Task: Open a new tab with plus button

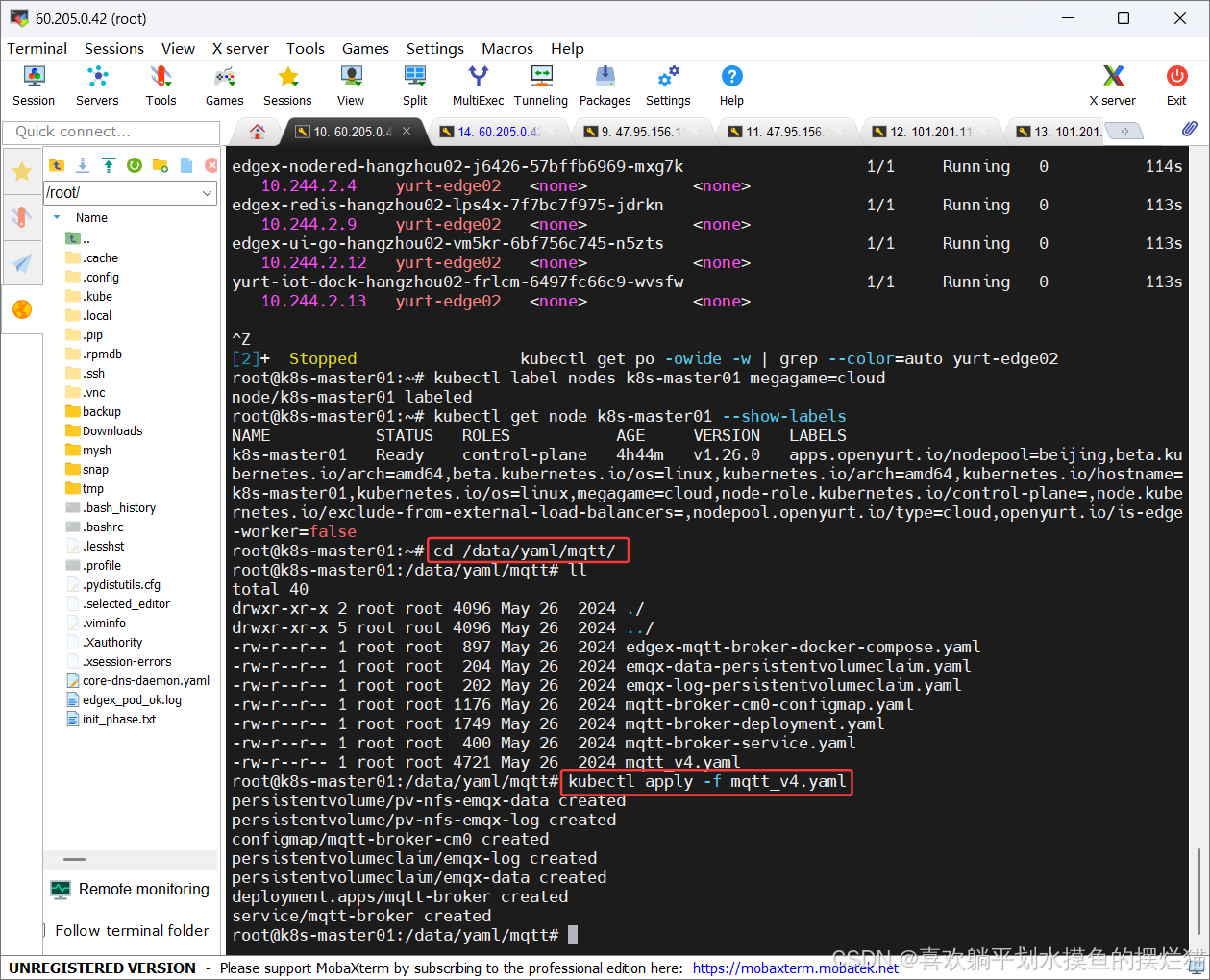Action: (x=1125, y=131)
